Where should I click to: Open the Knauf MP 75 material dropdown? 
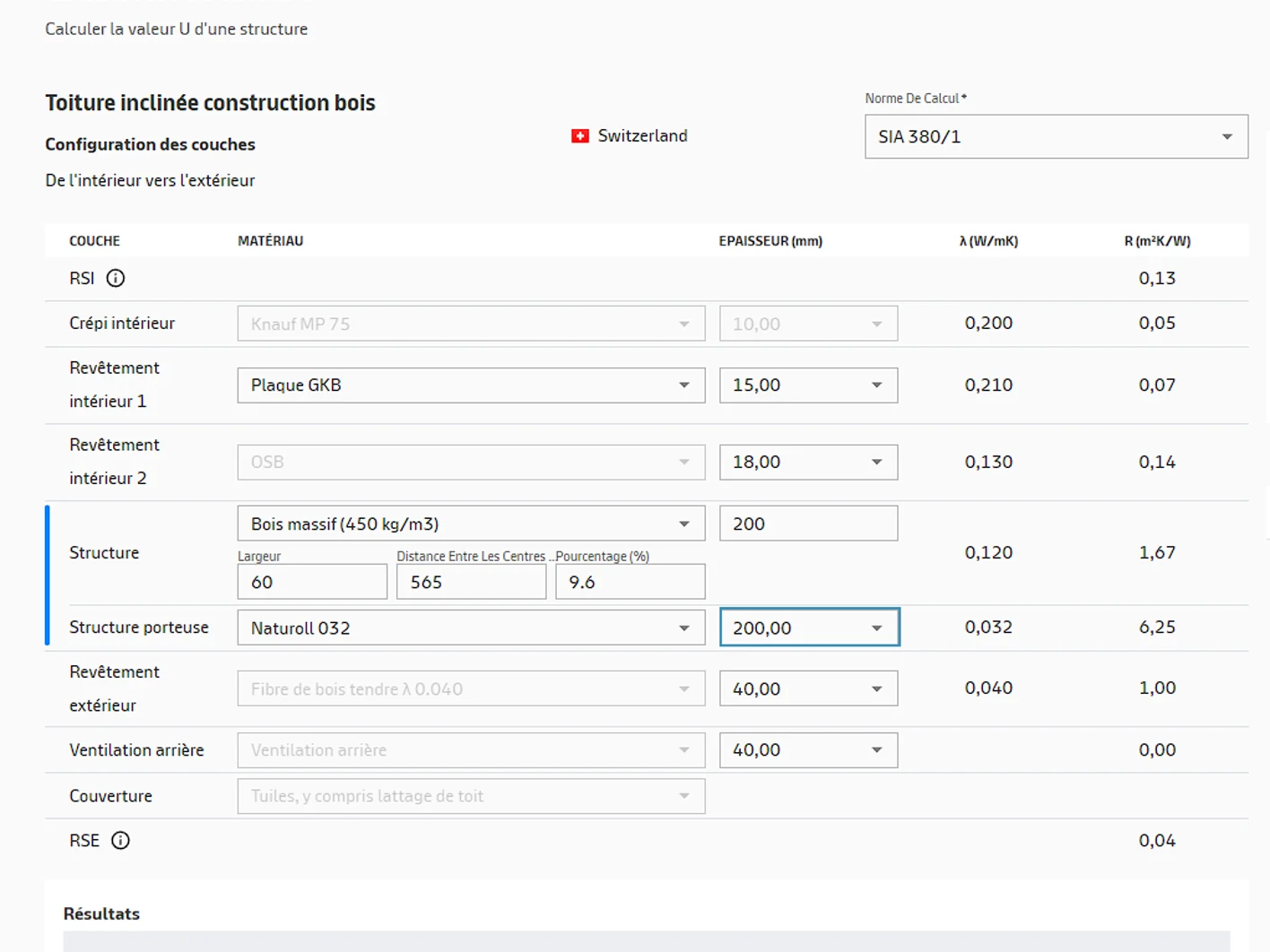[471, 324]
